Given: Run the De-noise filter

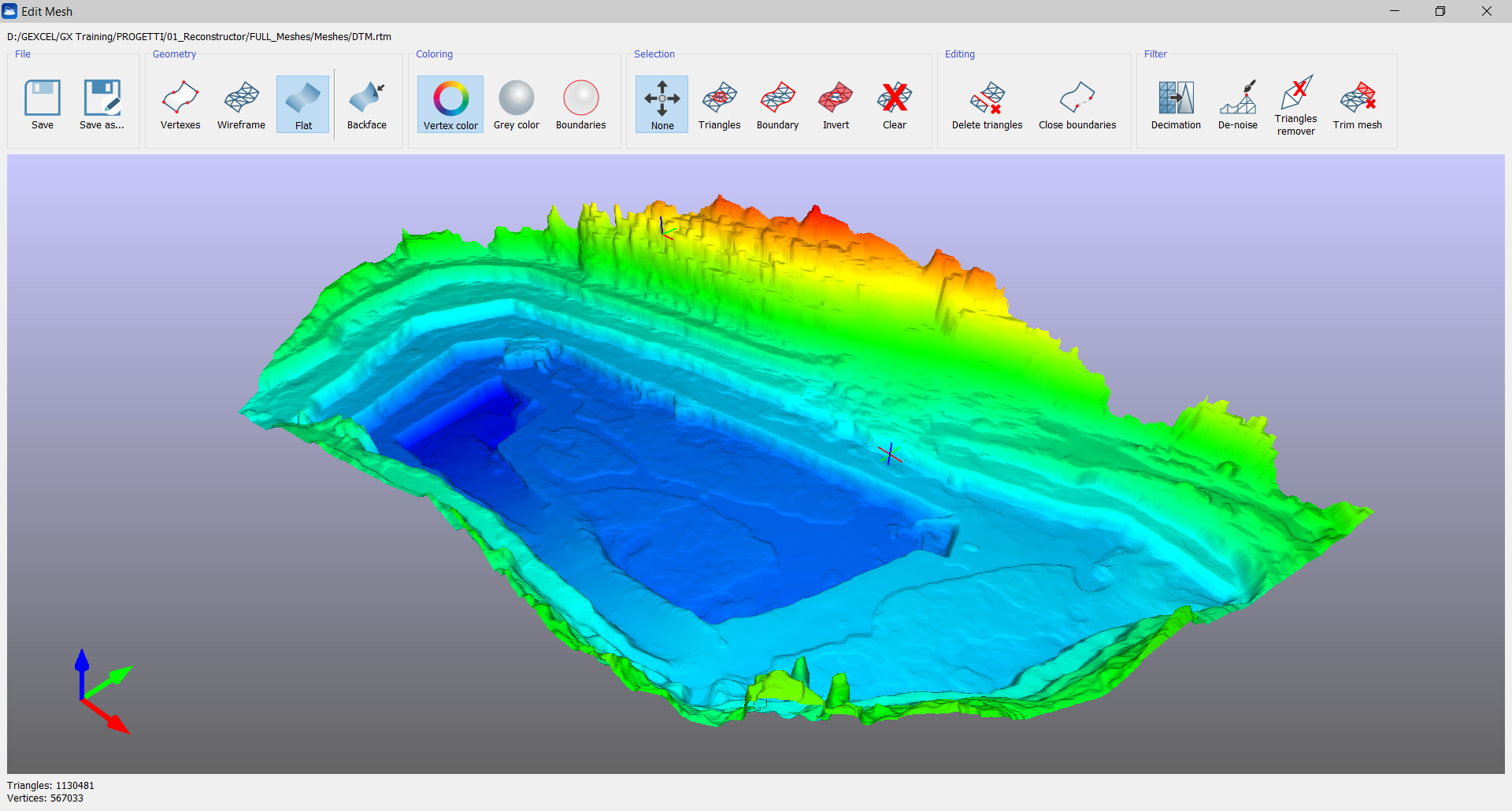Looking at the screenshot, I should 1238,104.
